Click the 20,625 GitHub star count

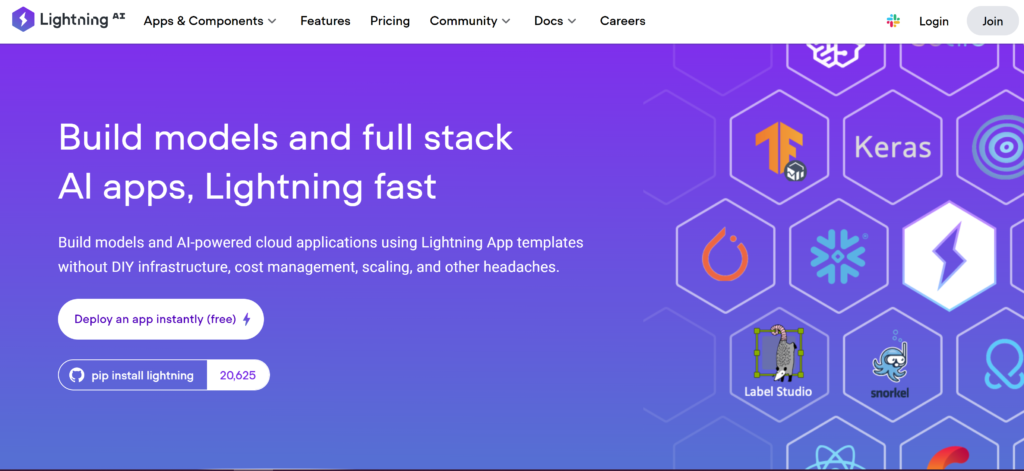coord(238,375)
